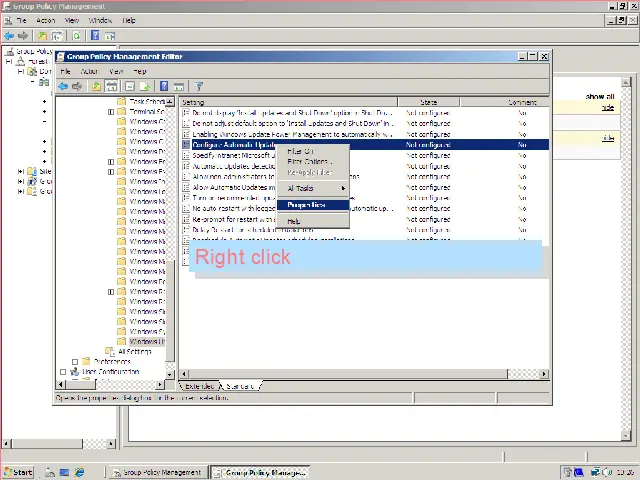The height and width of the screenshot is (480, 640).
Task: Click Internet Explorer icon in quick launch
Action: click(79, 472)
